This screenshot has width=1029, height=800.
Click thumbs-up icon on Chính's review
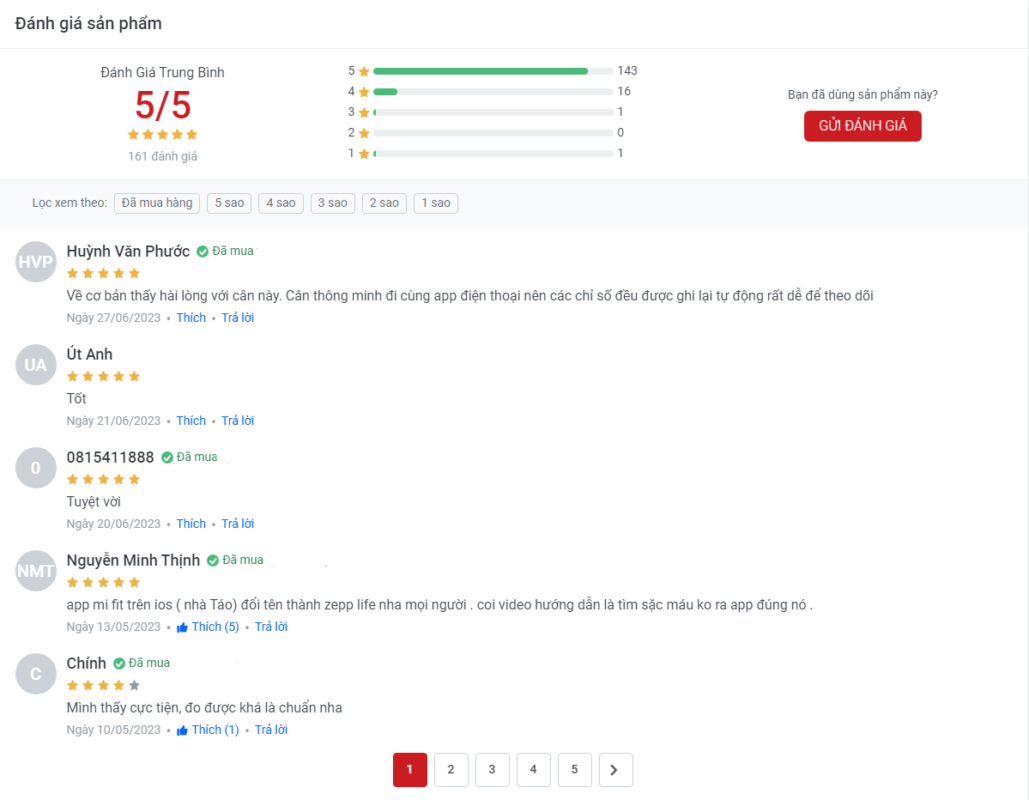[x=182, y=731]
